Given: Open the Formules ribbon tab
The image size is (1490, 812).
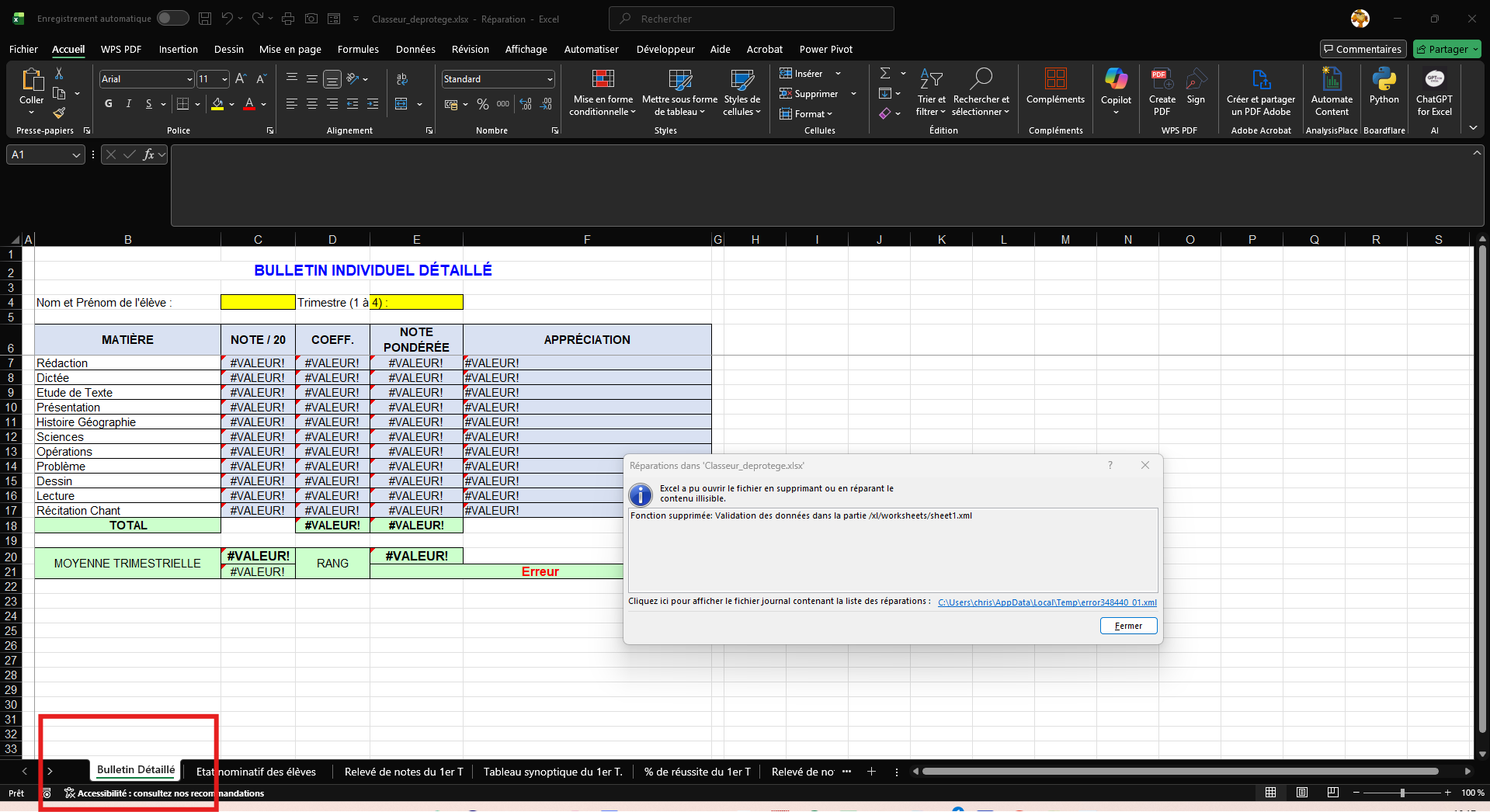Looking at the screenshot, I should [358, 49].
